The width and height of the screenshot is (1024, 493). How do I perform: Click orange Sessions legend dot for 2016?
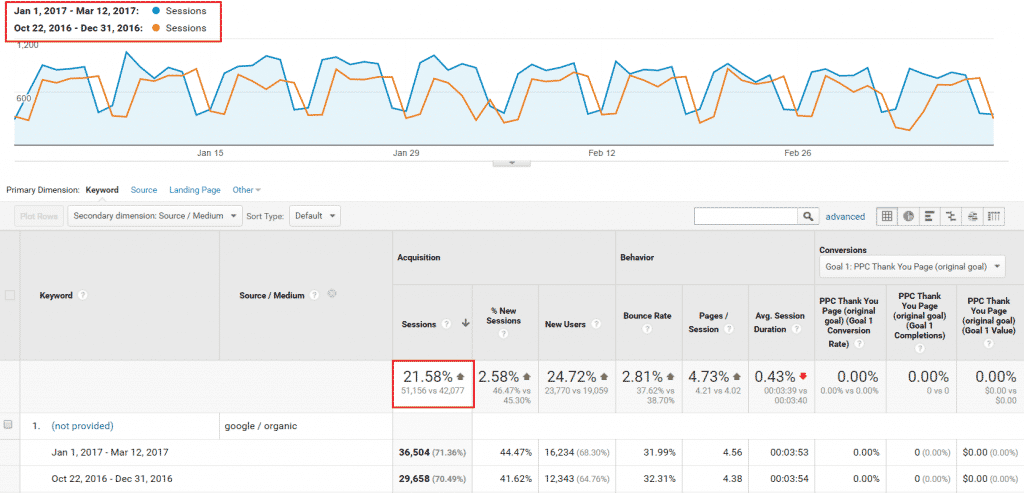pyautogui.click(x=155, y=28)
